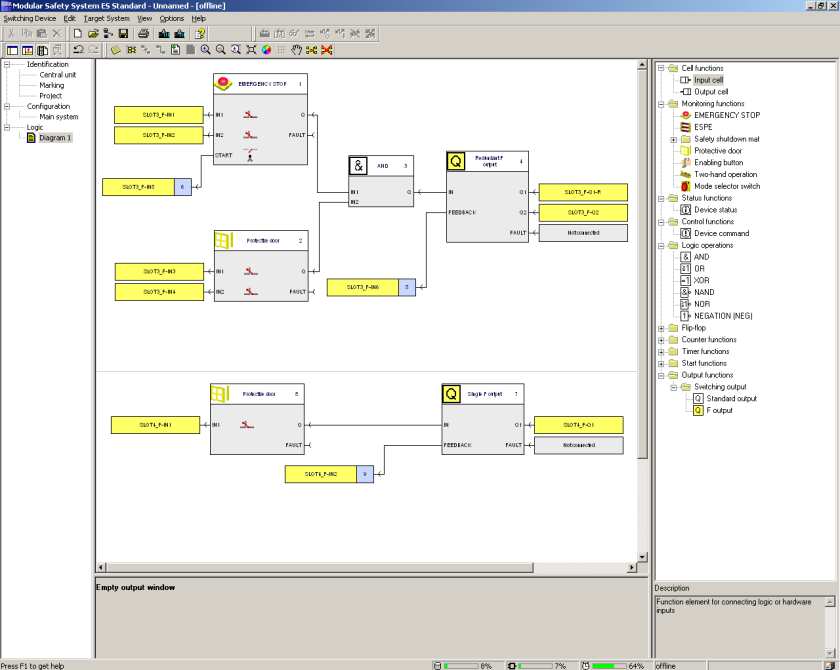Click the Save floppy-disk toolbar icon
Screen dimensions: 840x670
click(123, 34)
